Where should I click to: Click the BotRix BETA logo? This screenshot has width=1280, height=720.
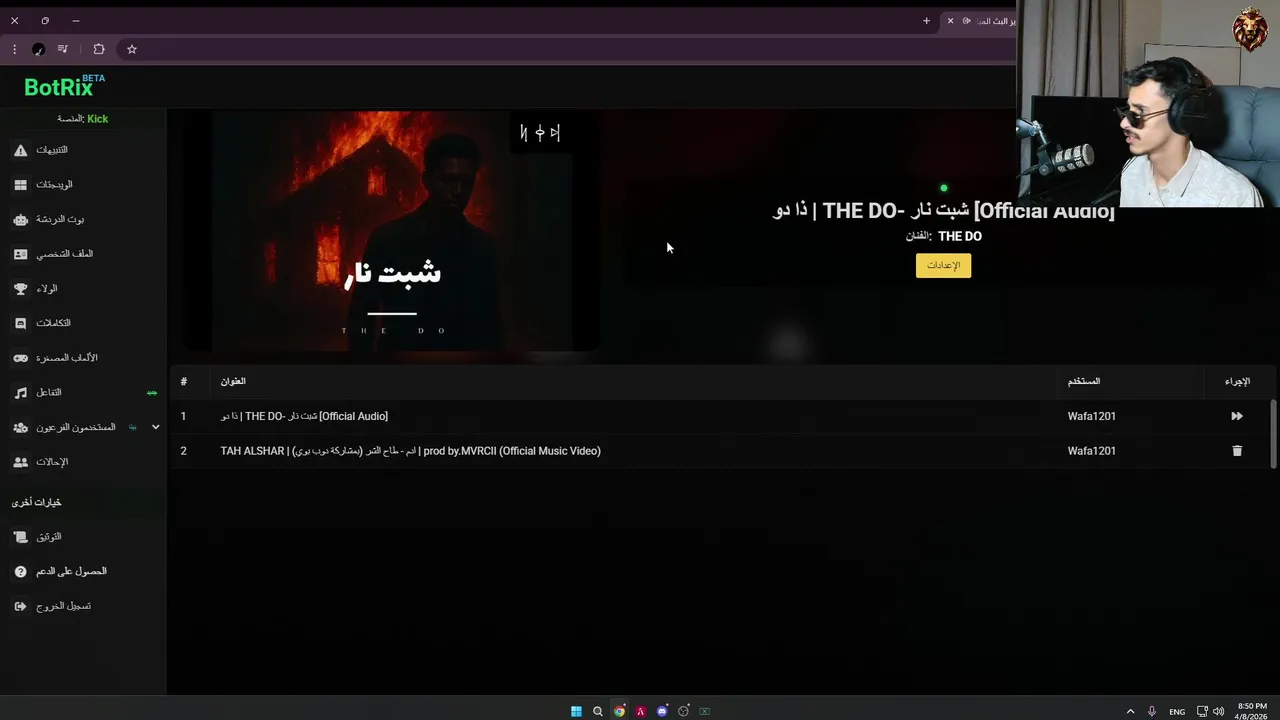(x=64, y=86)
